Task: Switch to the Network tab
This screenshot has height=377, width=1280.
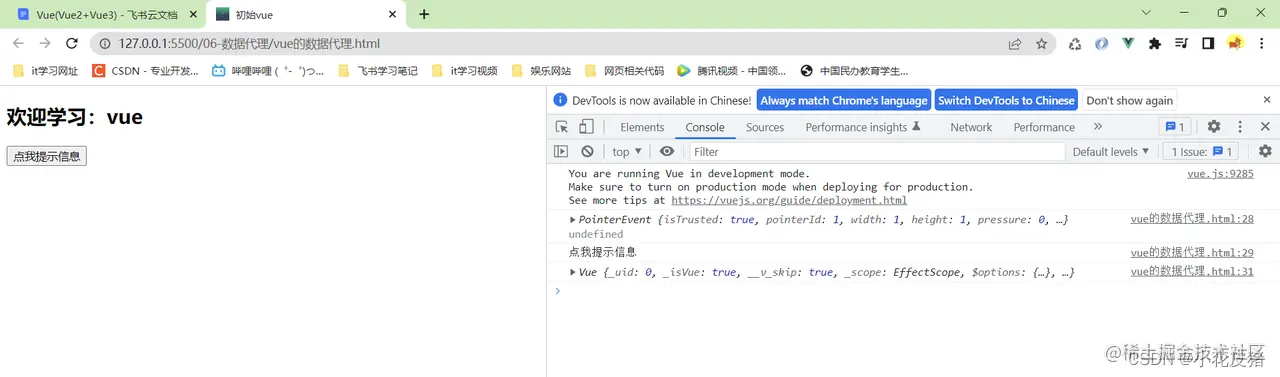Action: (x=971, y=127)
